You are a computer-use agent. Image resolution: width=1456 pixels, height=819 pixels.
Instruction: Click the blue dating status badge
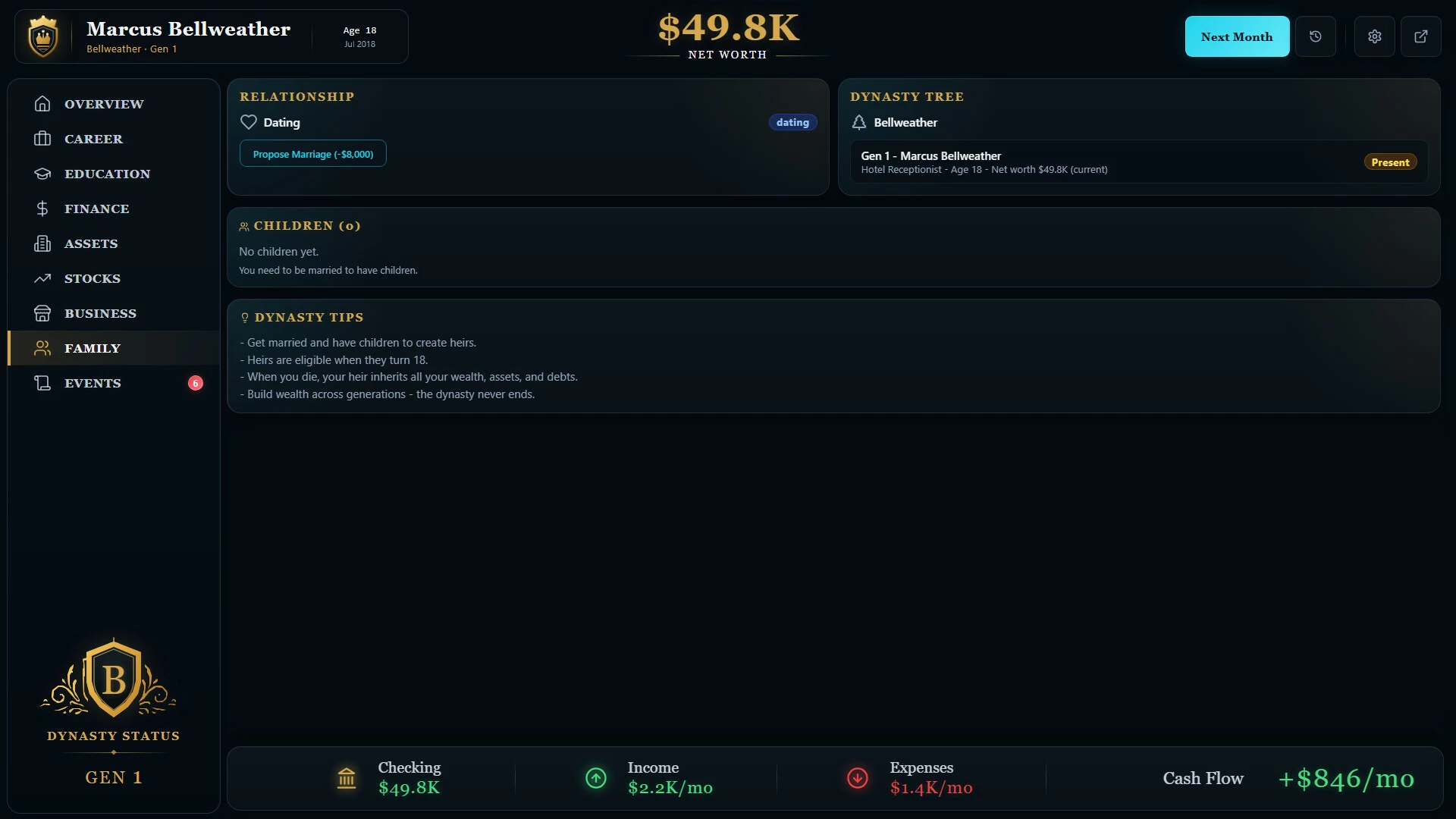792,122
